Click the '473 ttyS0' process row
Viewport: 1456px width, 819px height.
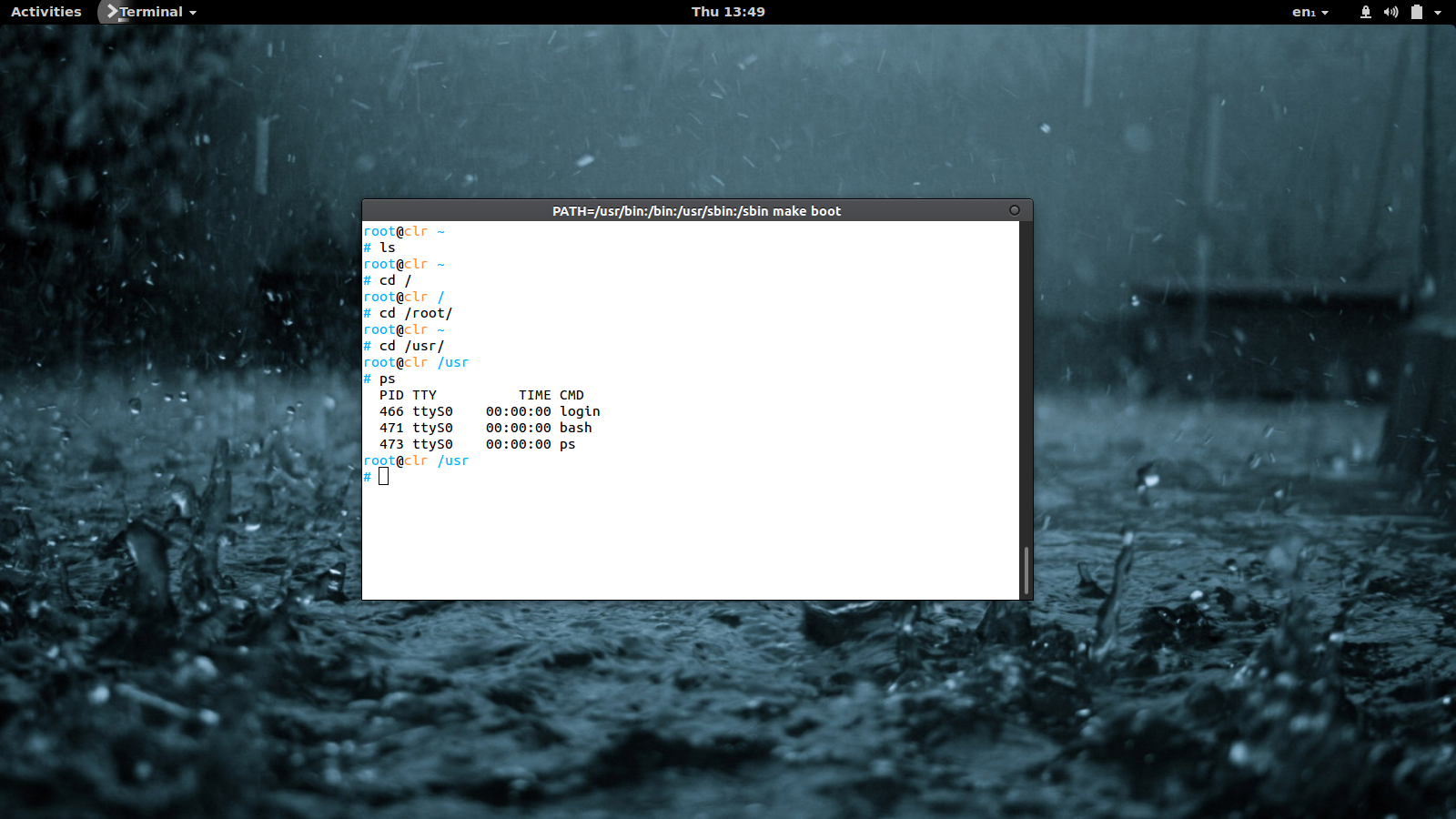pos(478,444)
